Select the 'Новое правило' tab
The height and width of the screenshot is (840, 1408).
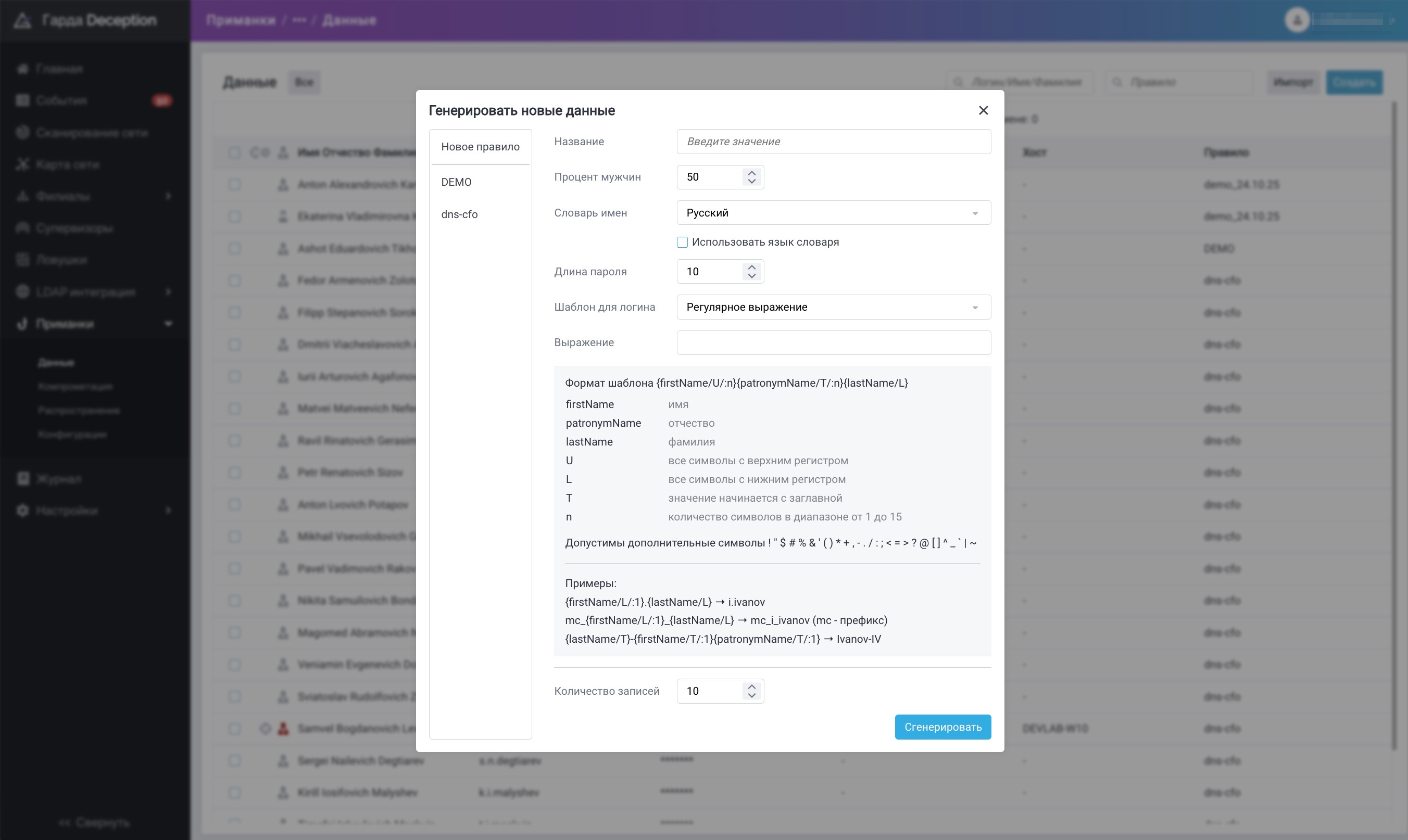pos(480,147)
